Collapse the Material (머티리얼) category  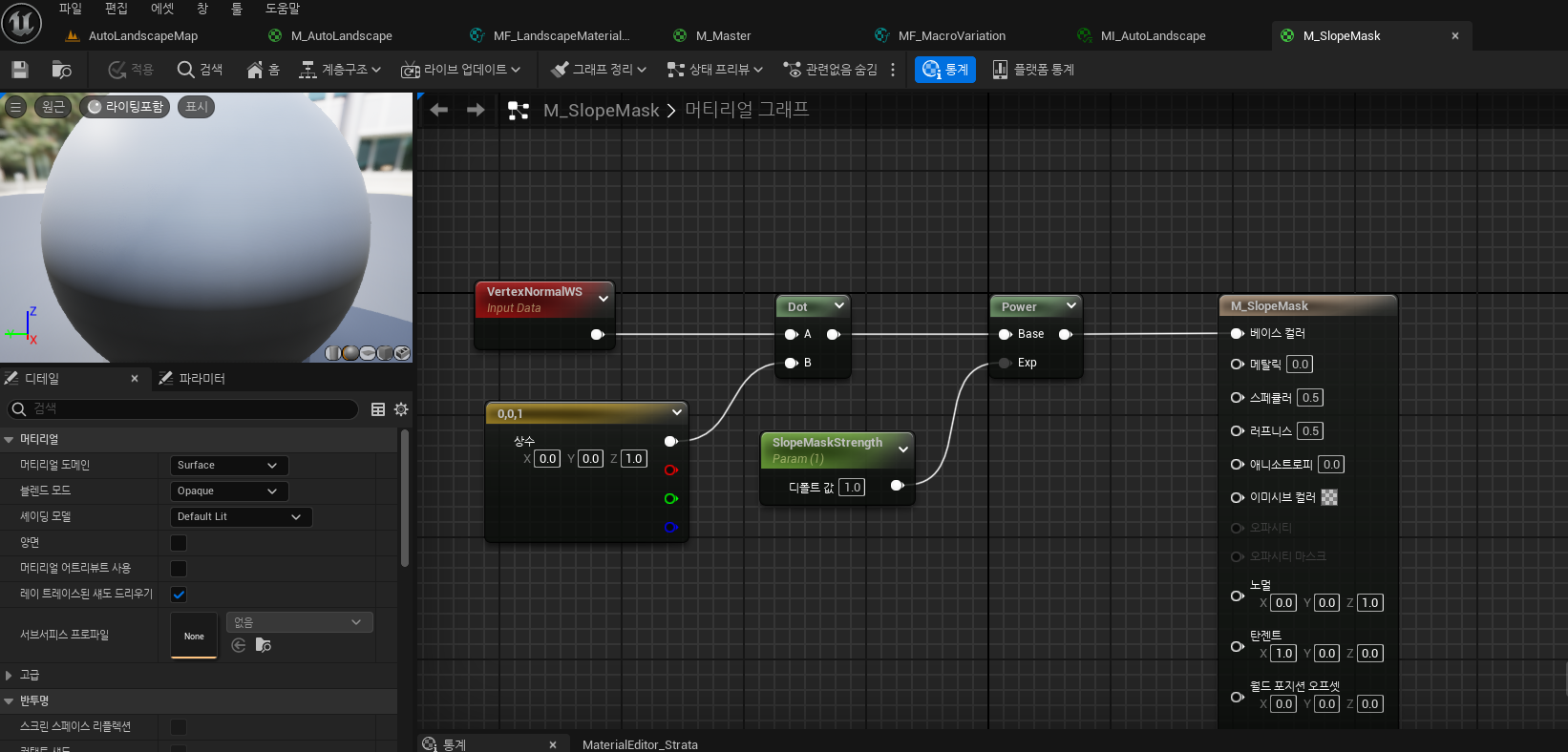(x=9, y=440)
